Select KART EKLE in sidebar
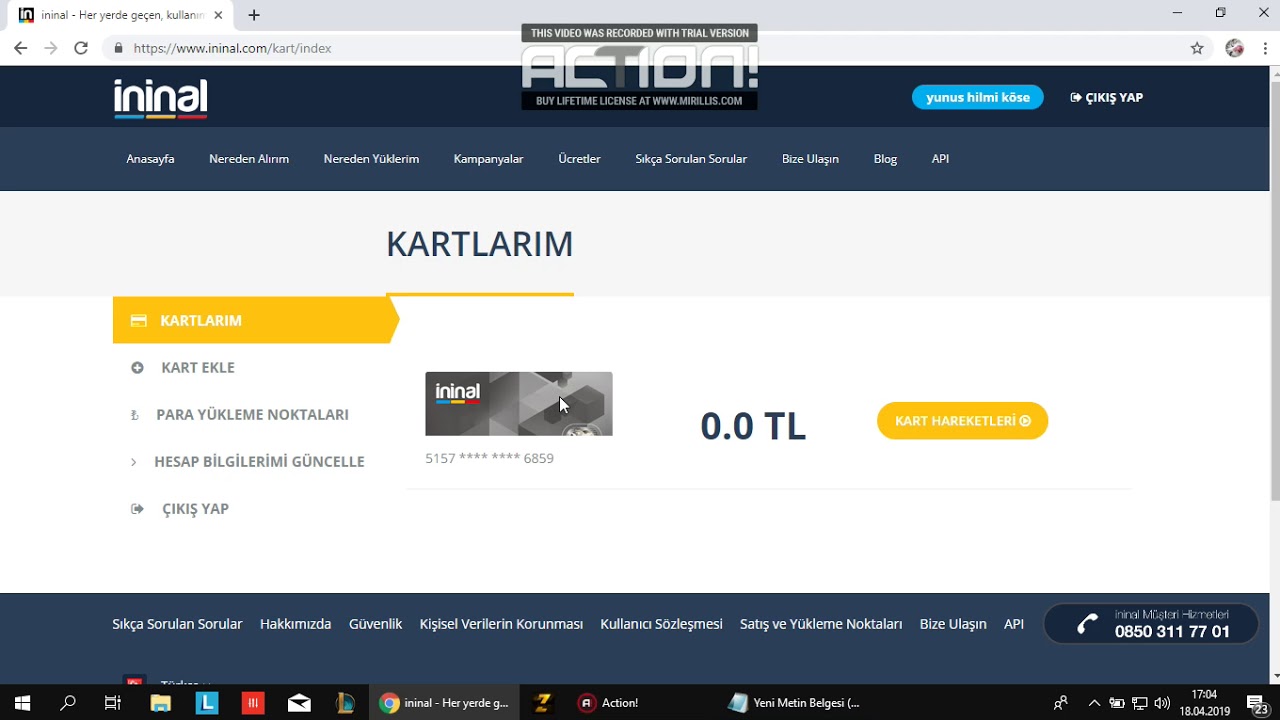The height and width of the screenshot is (720, 1280). (x=198, y=367)
